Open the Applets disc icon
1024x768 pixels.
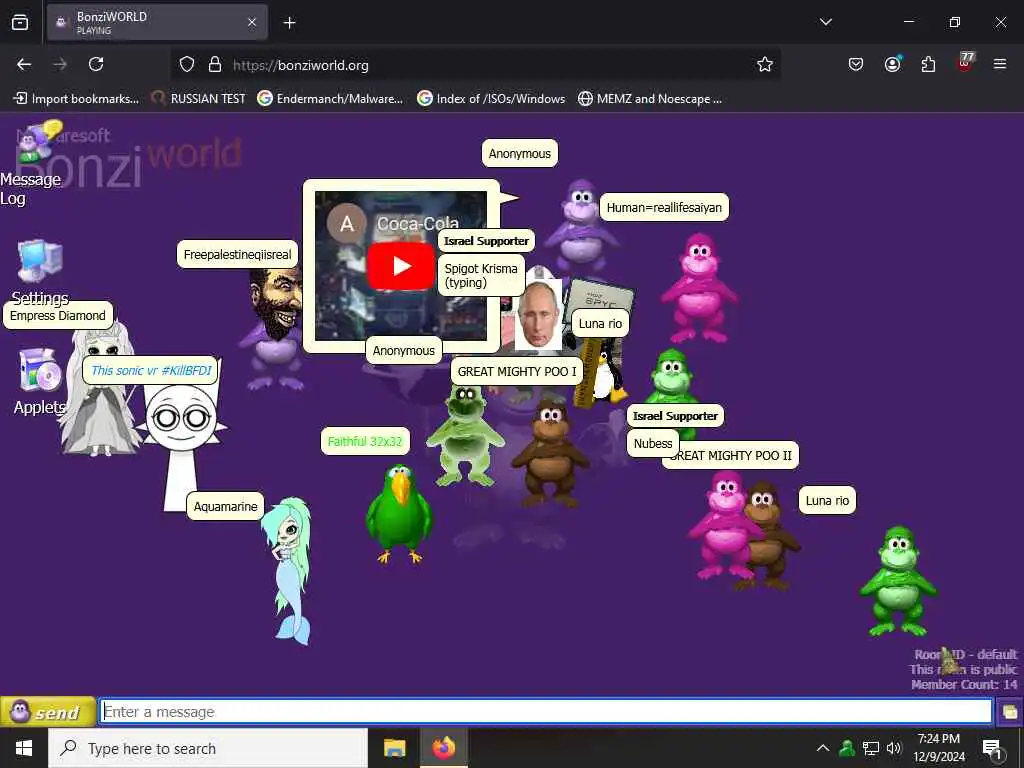click(x=40, y=370)
